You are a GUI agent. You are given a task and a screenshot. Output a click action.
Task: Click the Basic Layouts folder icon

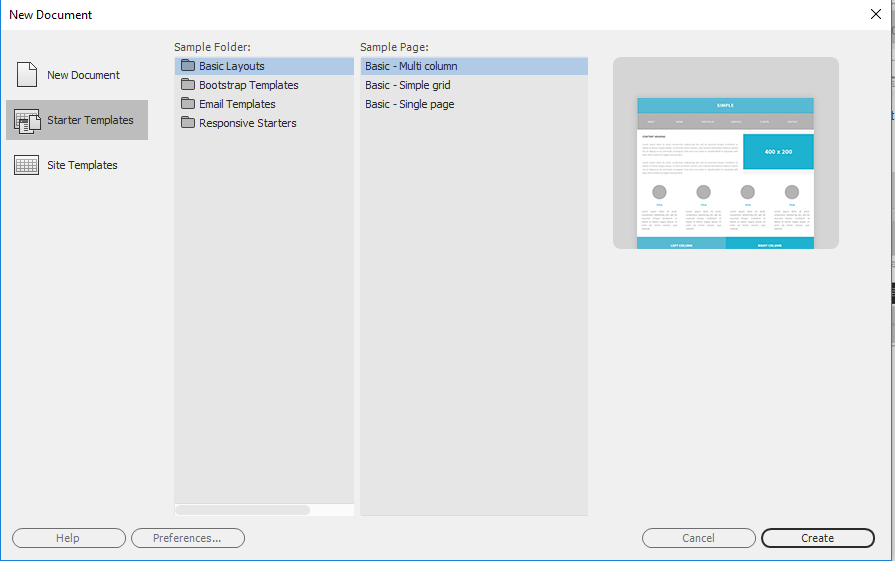(187, 66)
